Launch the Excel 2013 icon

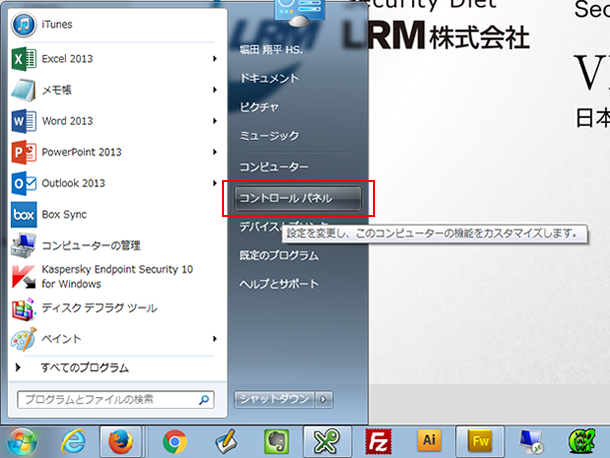tap(24, 59)
